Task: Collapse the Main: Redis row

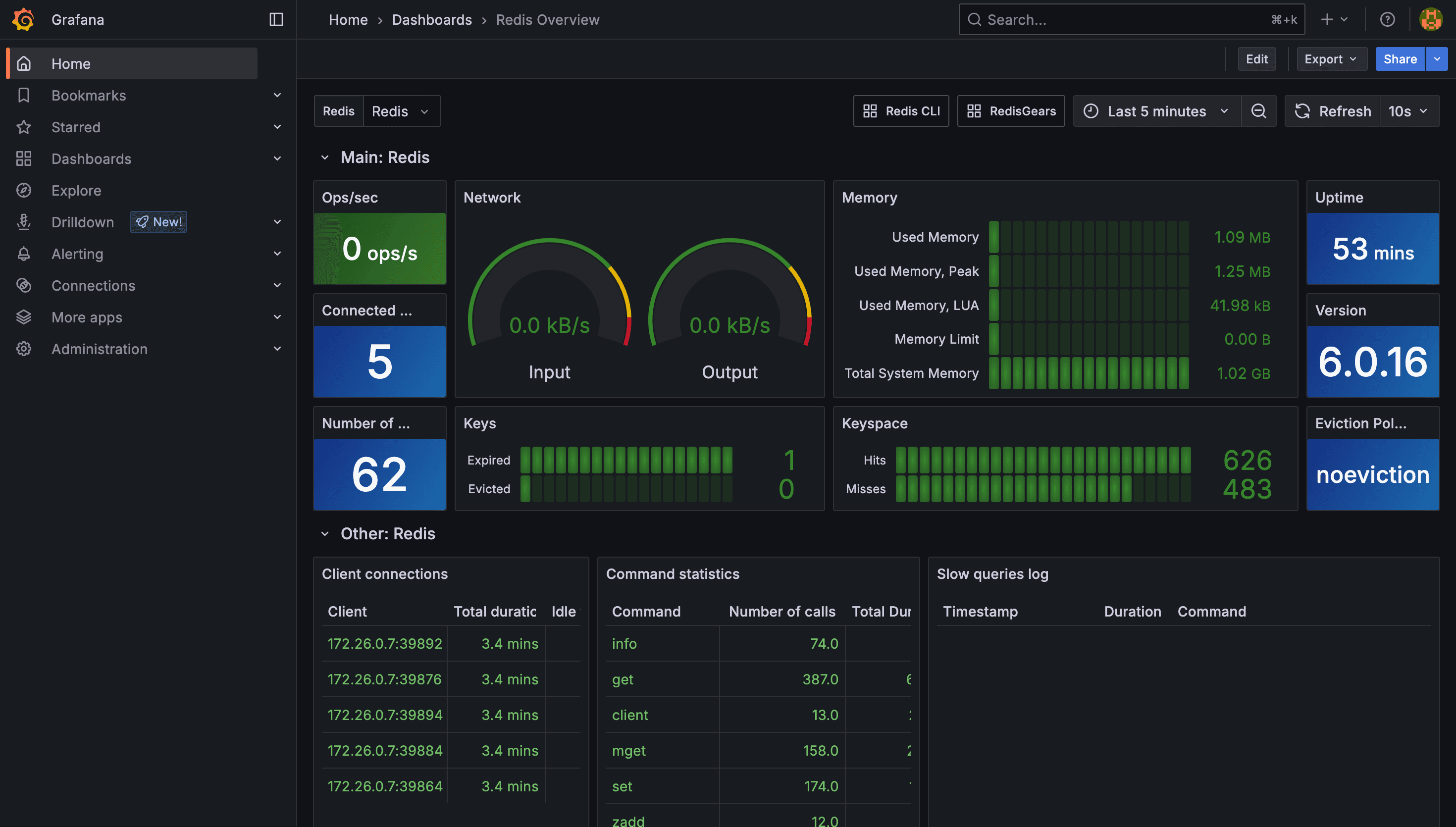Action: [x=325, y=158]
